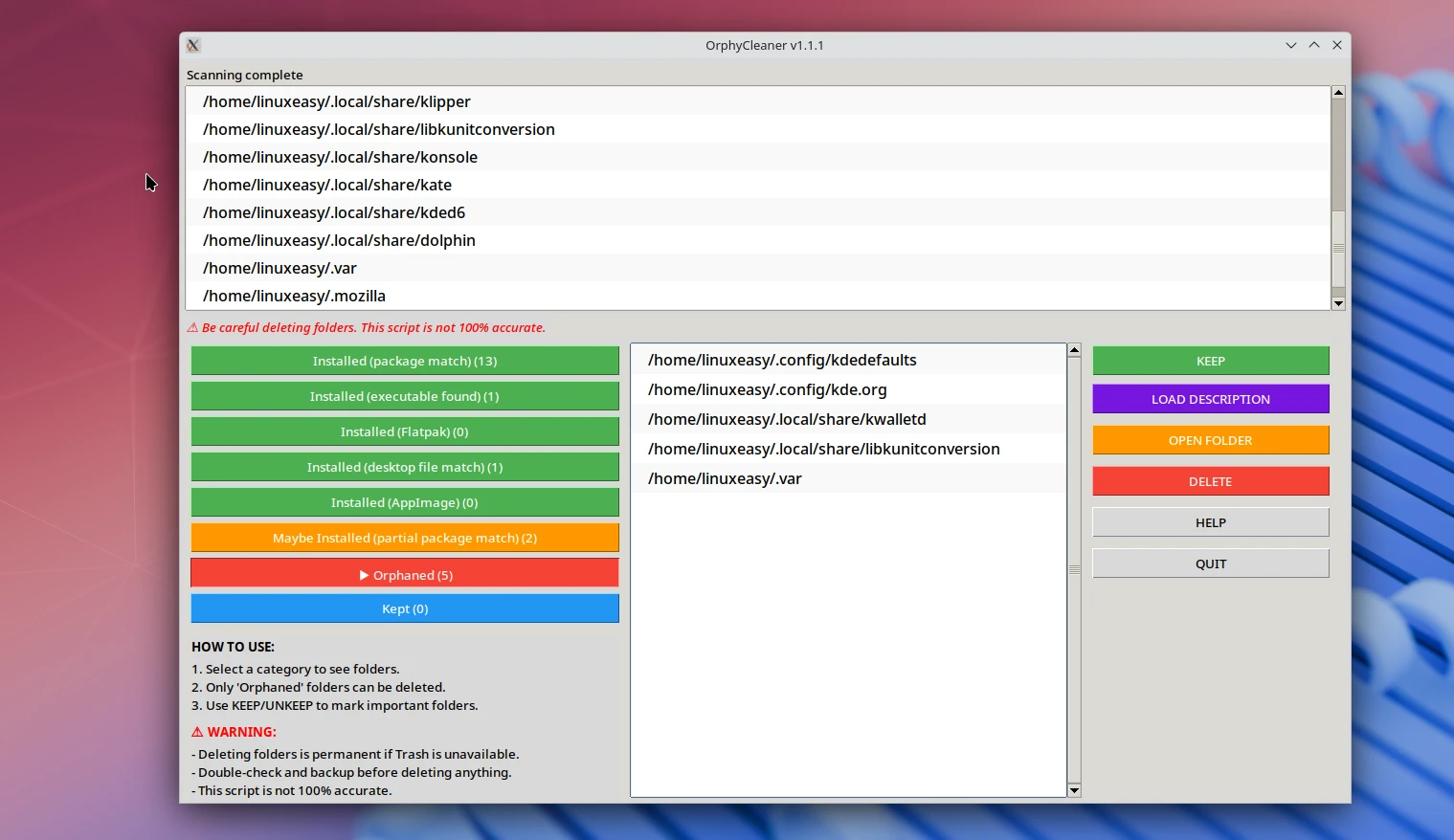Select the Installed (AppImage) category
This screenshot has width=1454, height=840.
[405, 501]
